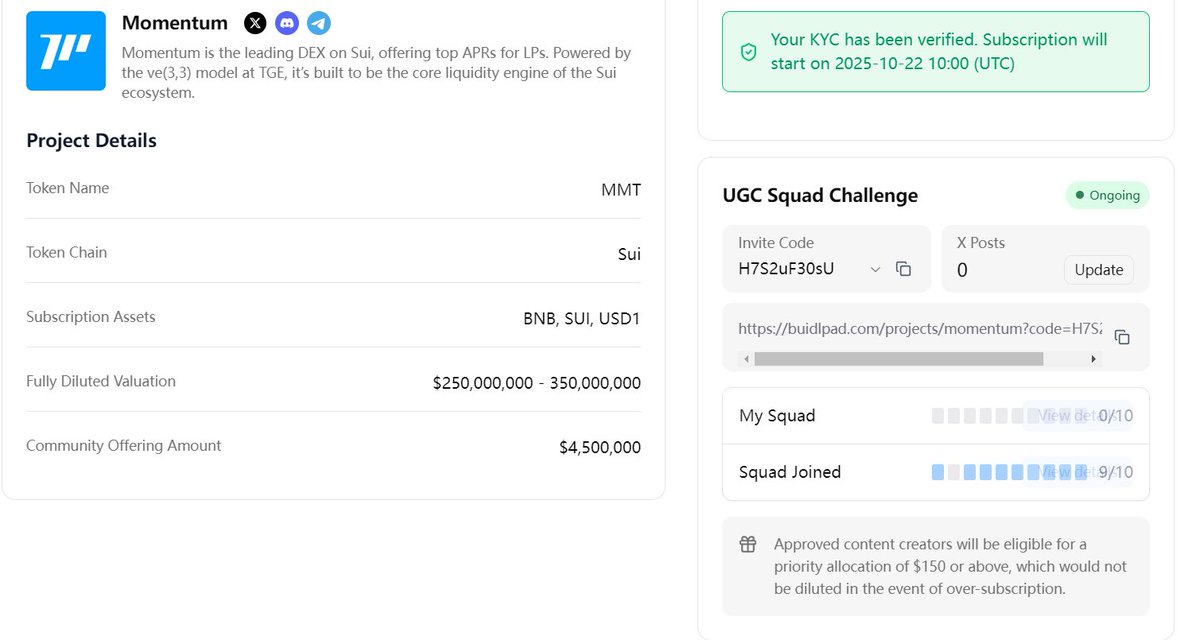Click the referral link horizontal scrollbar thumb
The image size is (1200, 640).
pos(898,359)
